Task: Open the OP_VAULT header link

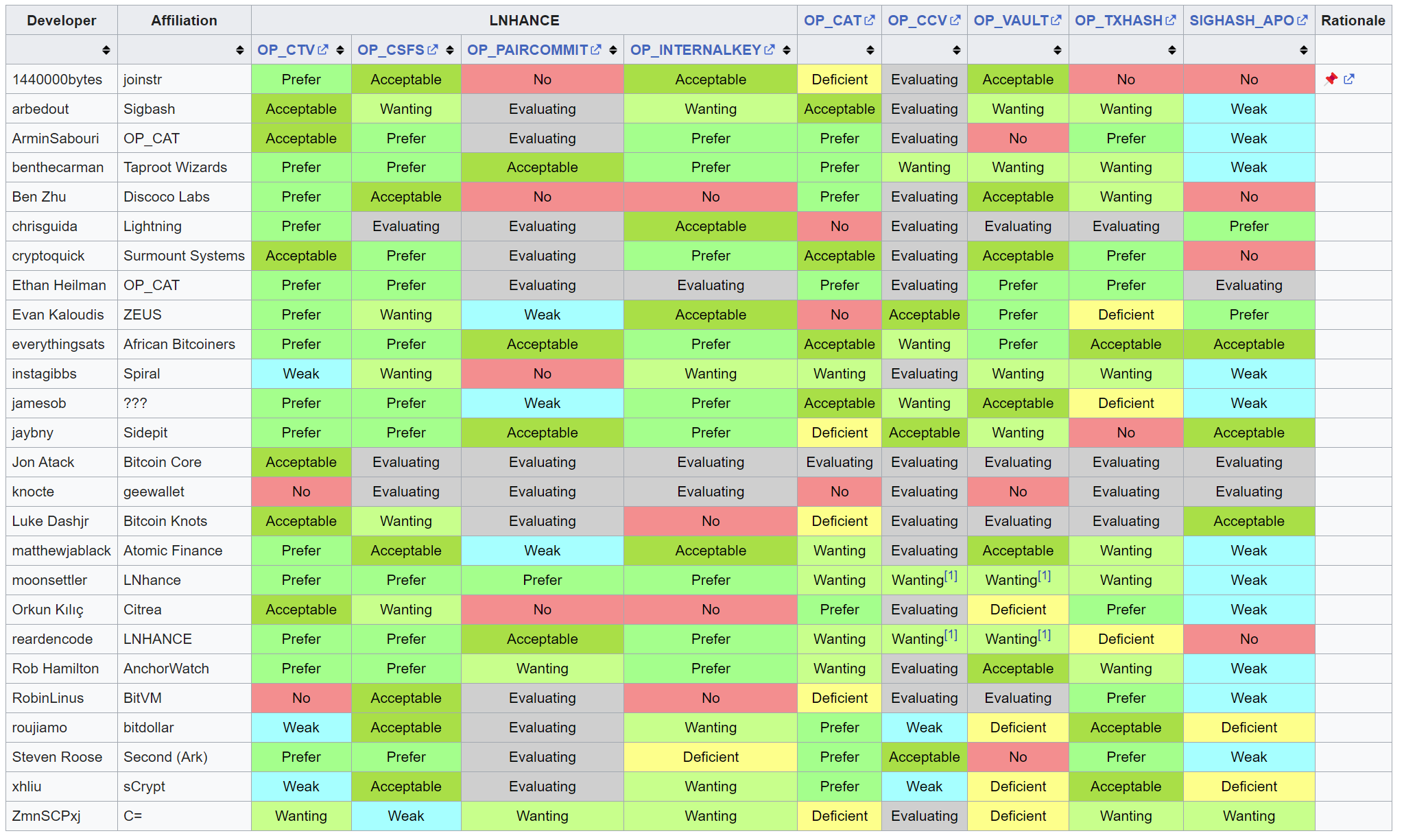Action: pos(1011,21)
